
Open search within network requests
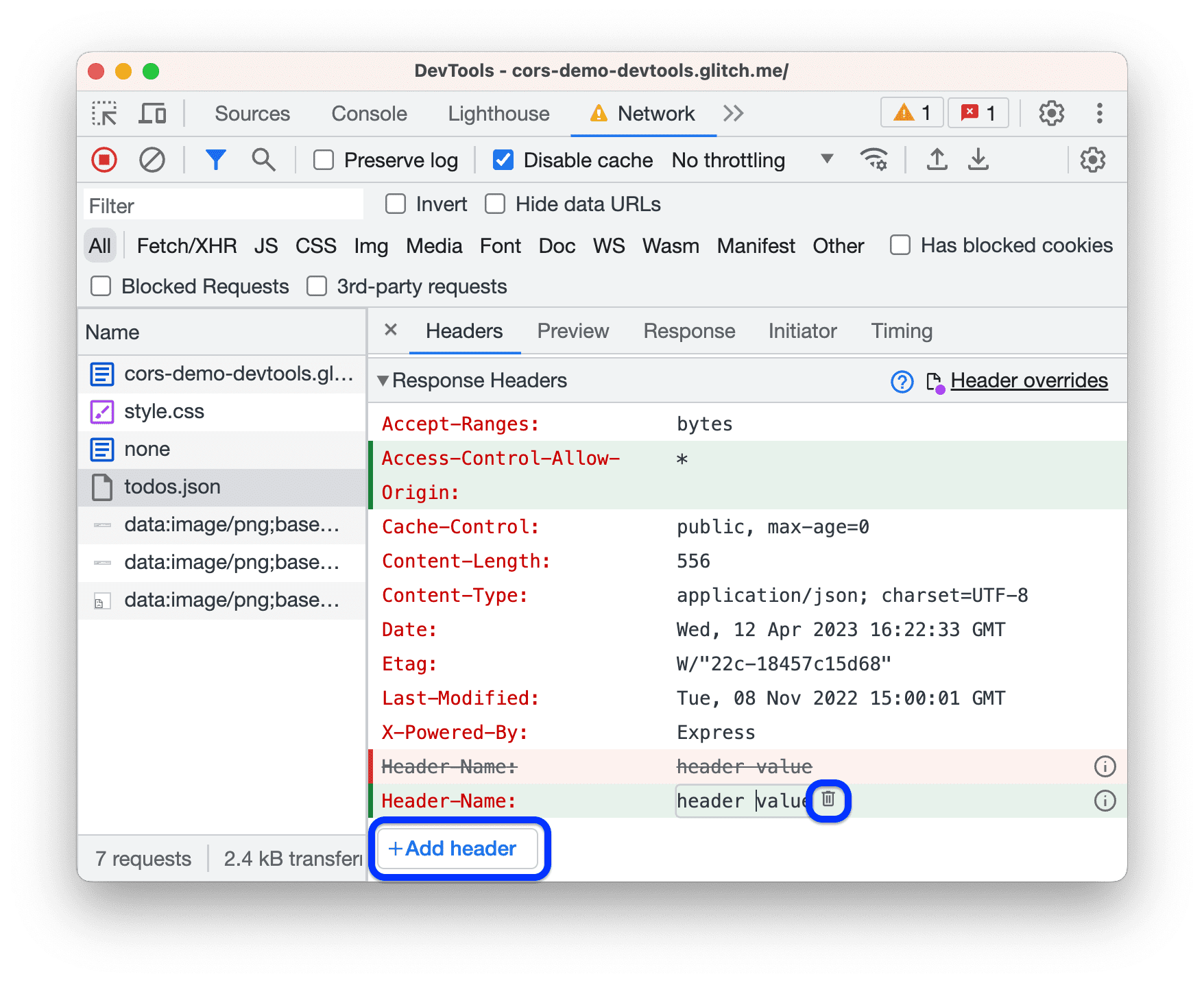point(264,160)
